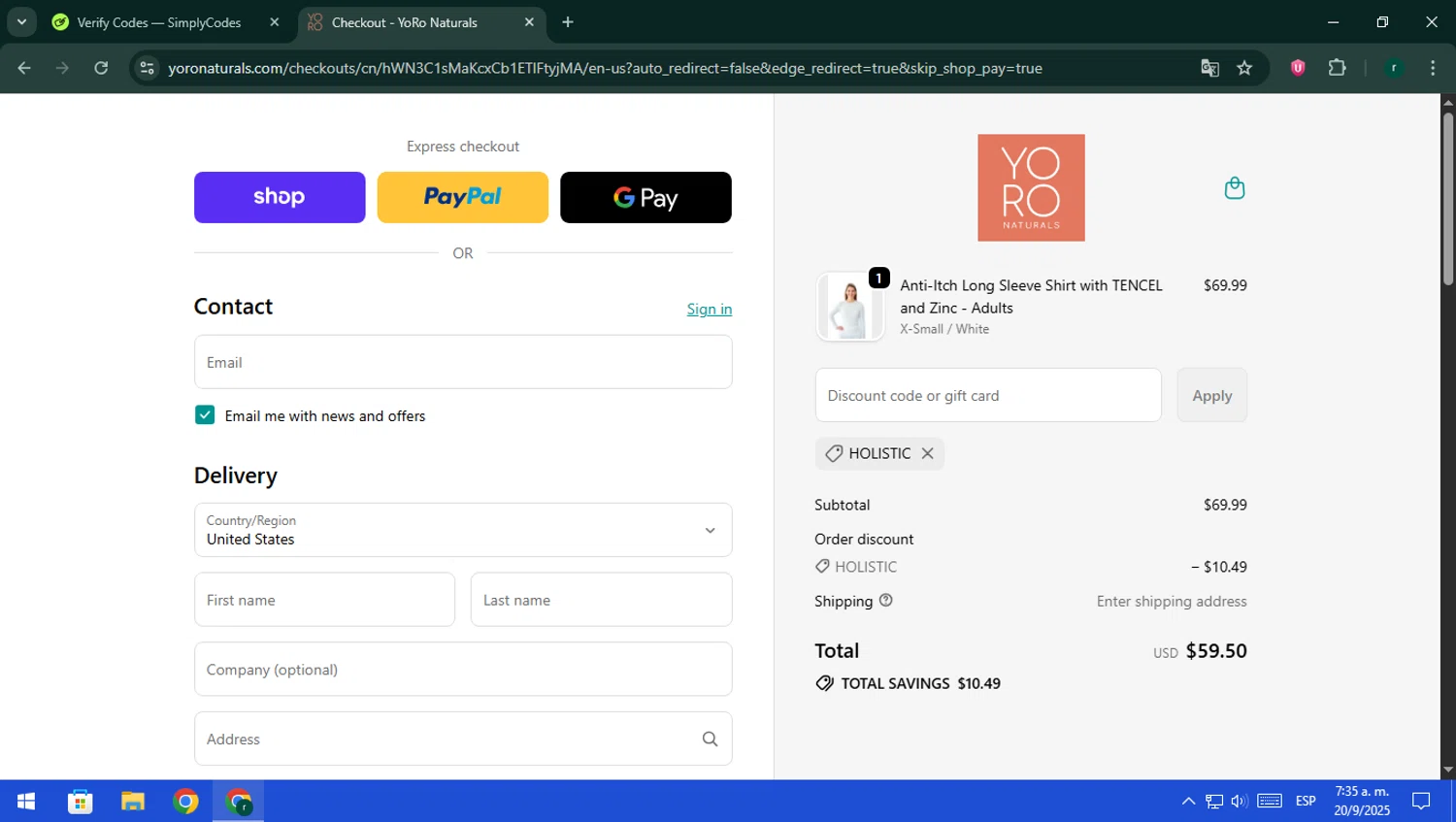The image size is (1456, 822).
Task: Open the Anti-Itch shirt product thumbnail
Action: coord(850,307)
